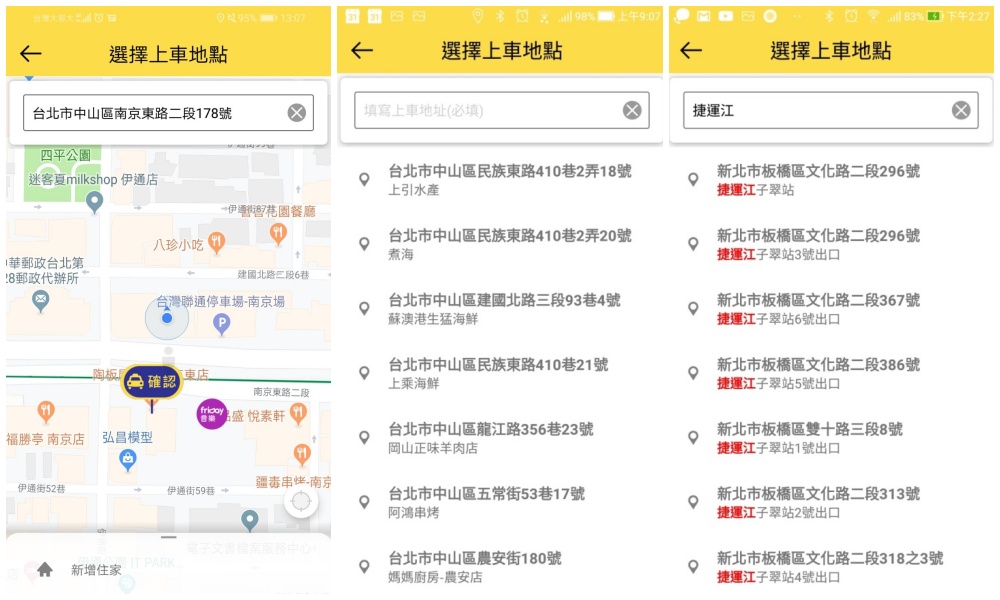This screenshot has width=1000, height=600.
Task: Pick 農安街180號 媽媽廚房 location
Action: tap(475, 566)
